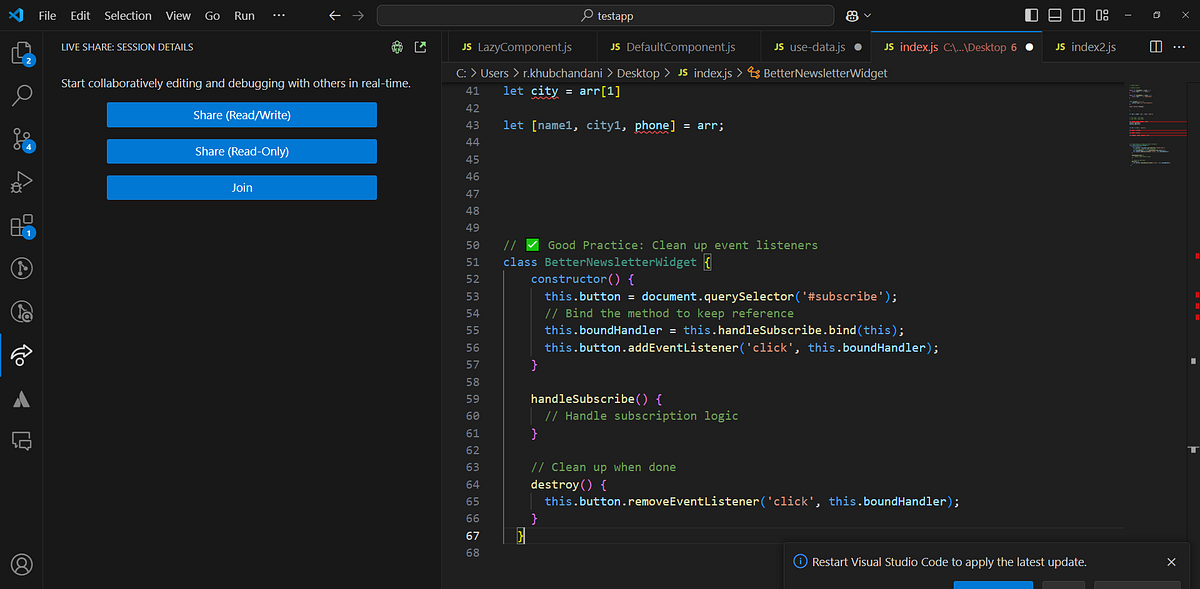Open the Copilot icon in the title bar

pos(852,16)
